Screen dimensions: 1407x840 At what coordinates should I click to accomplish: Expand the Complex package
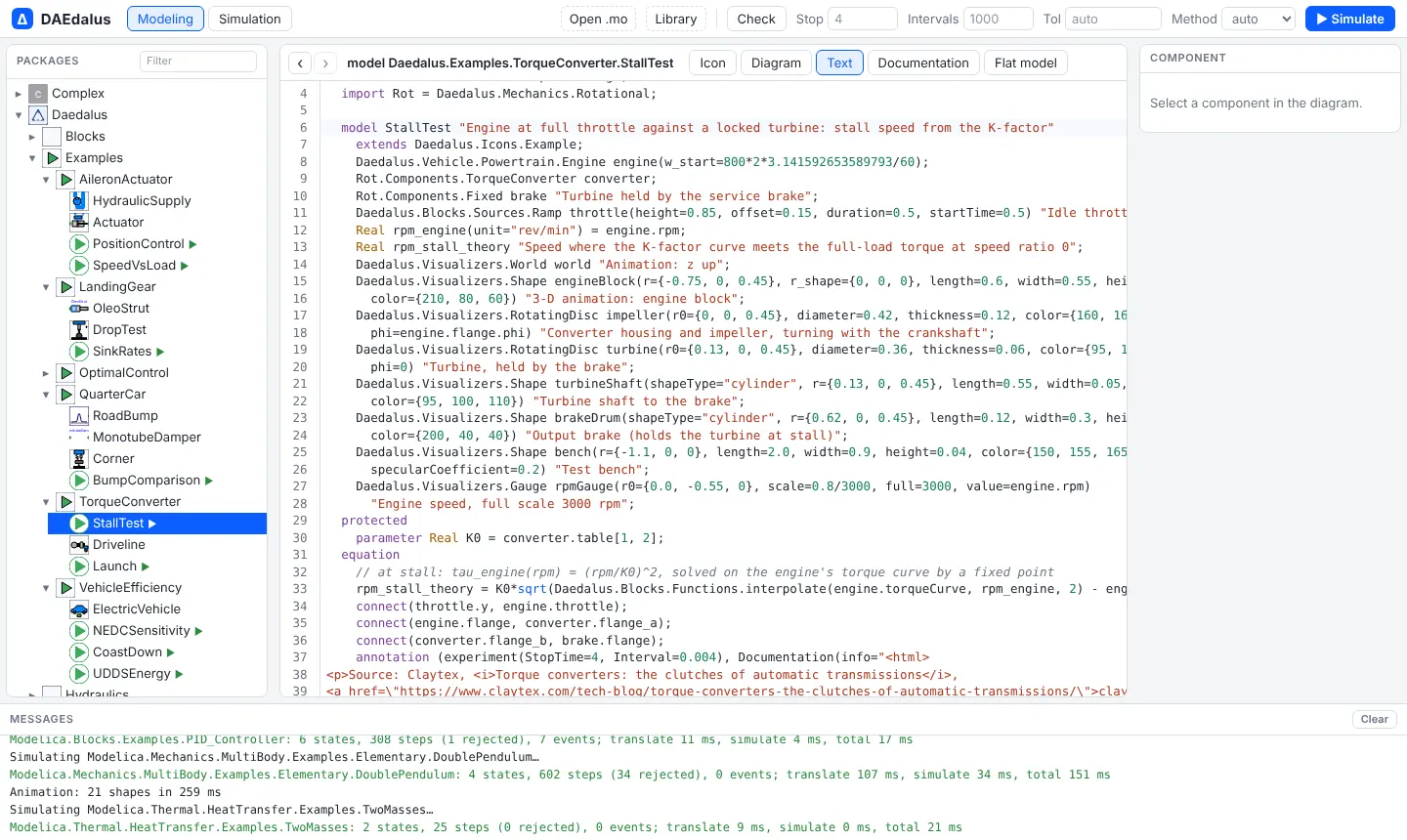tap(19, 94)
